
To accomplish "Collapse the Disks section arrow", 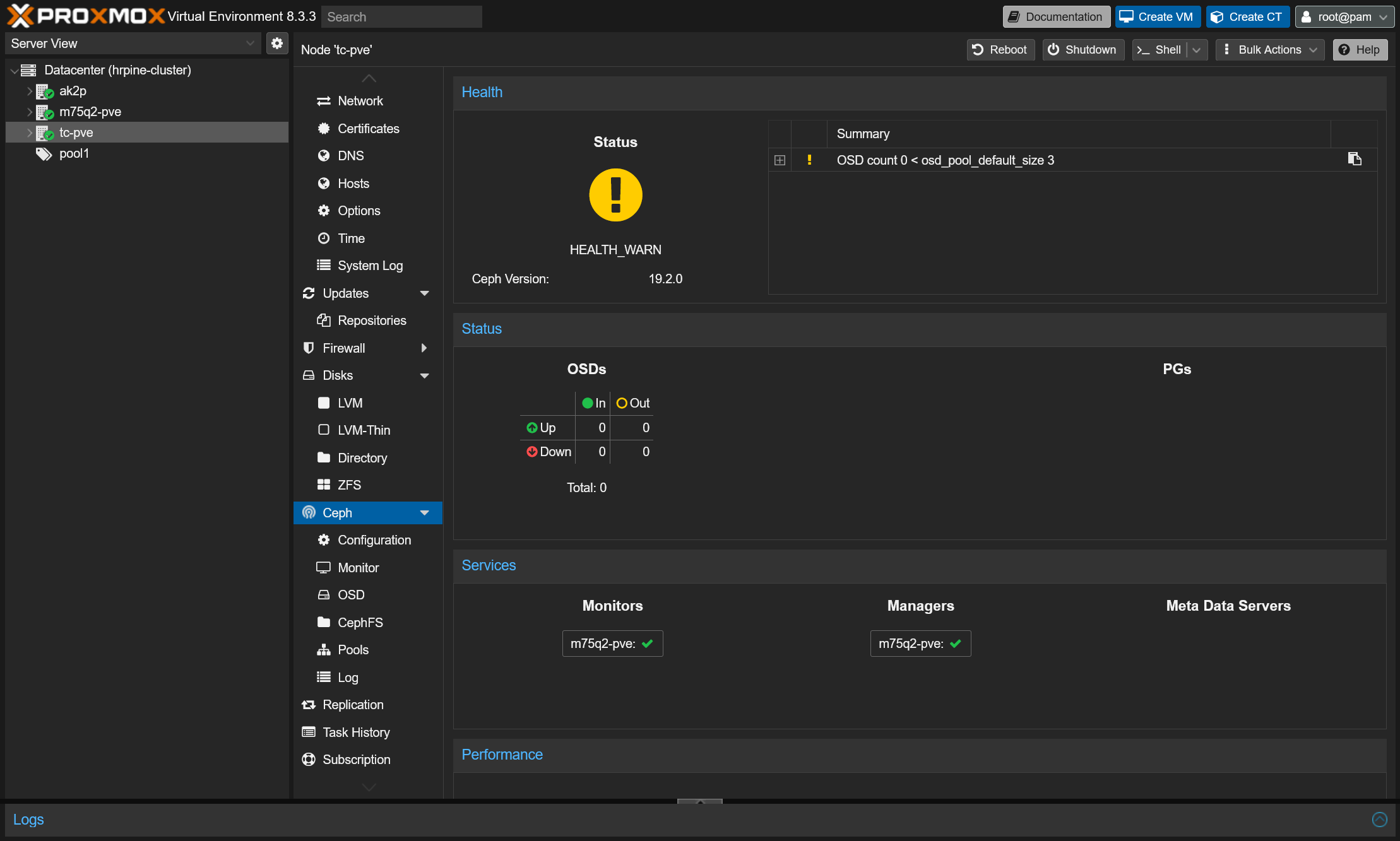I will [425, 375].
